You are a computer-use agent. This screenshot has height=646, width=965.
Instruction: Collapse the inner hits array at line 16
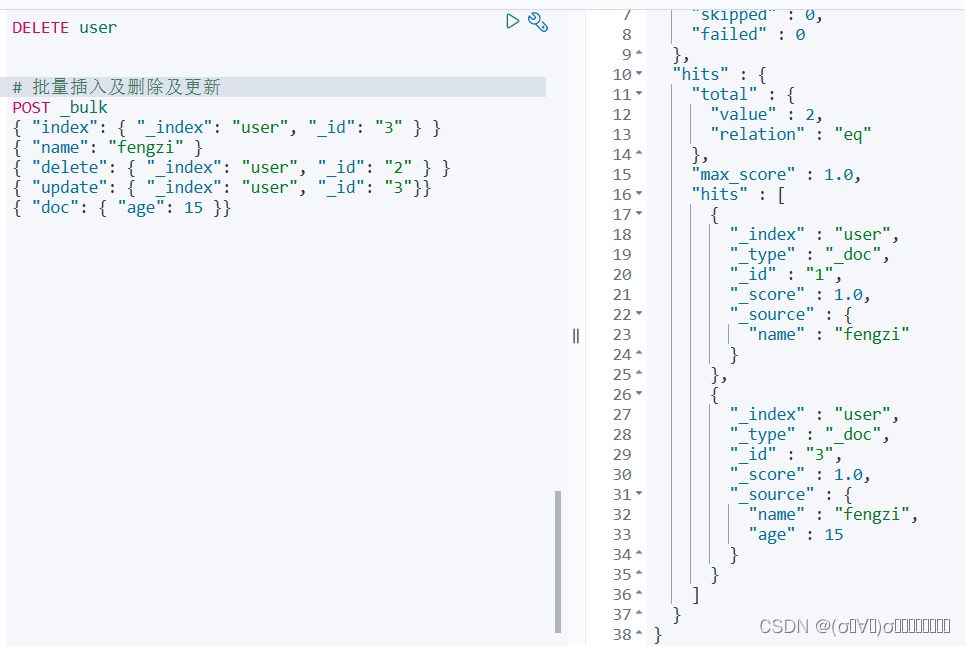coord(639,194)
